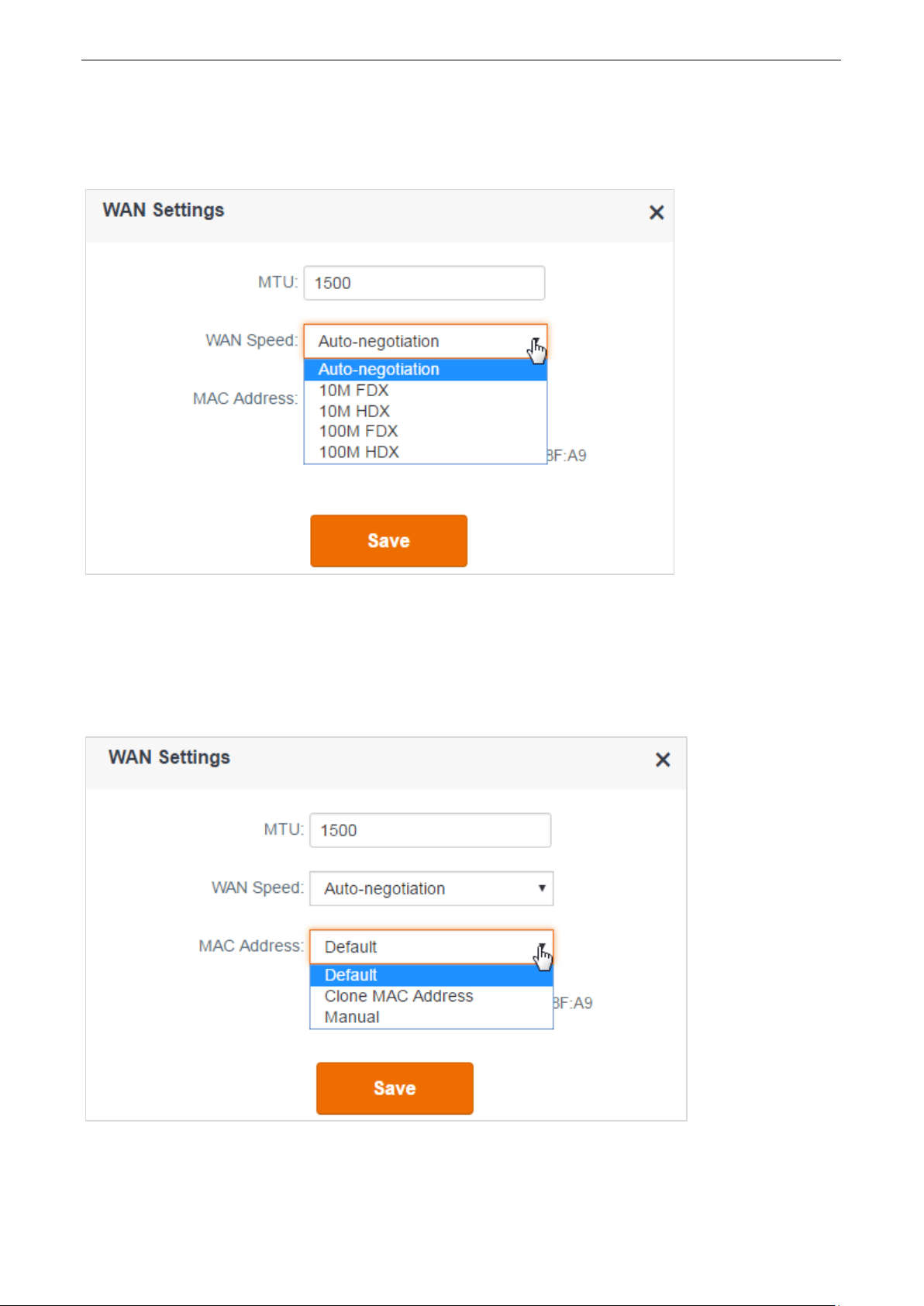This screenshot has height=1306, width=924.
Task: Choose Clone MAC Address option
Action: [x=432, y=997]
